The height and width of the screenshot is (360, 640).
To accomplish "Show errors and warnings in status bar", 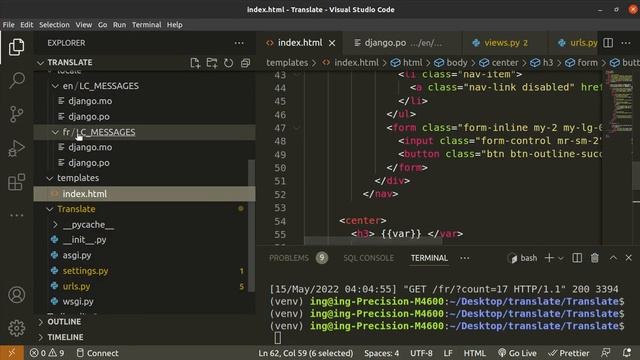I will point(47,353).
